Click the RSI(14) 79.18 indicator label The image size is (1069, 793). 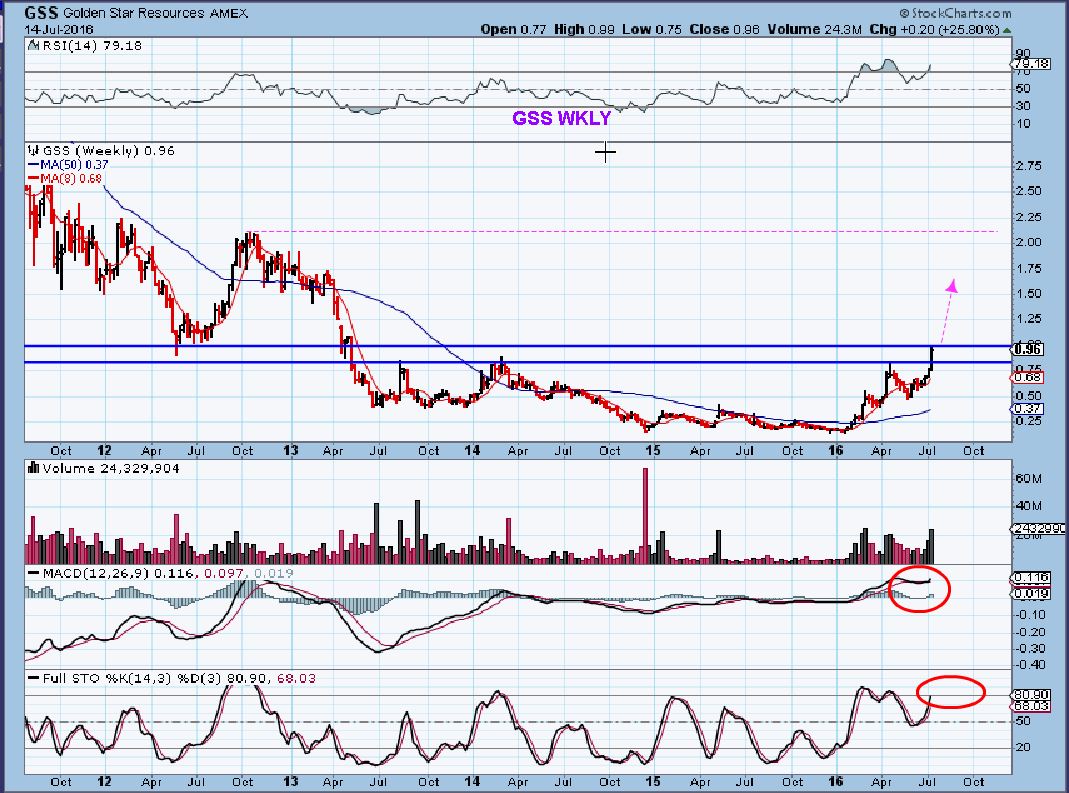pos(91,46)
